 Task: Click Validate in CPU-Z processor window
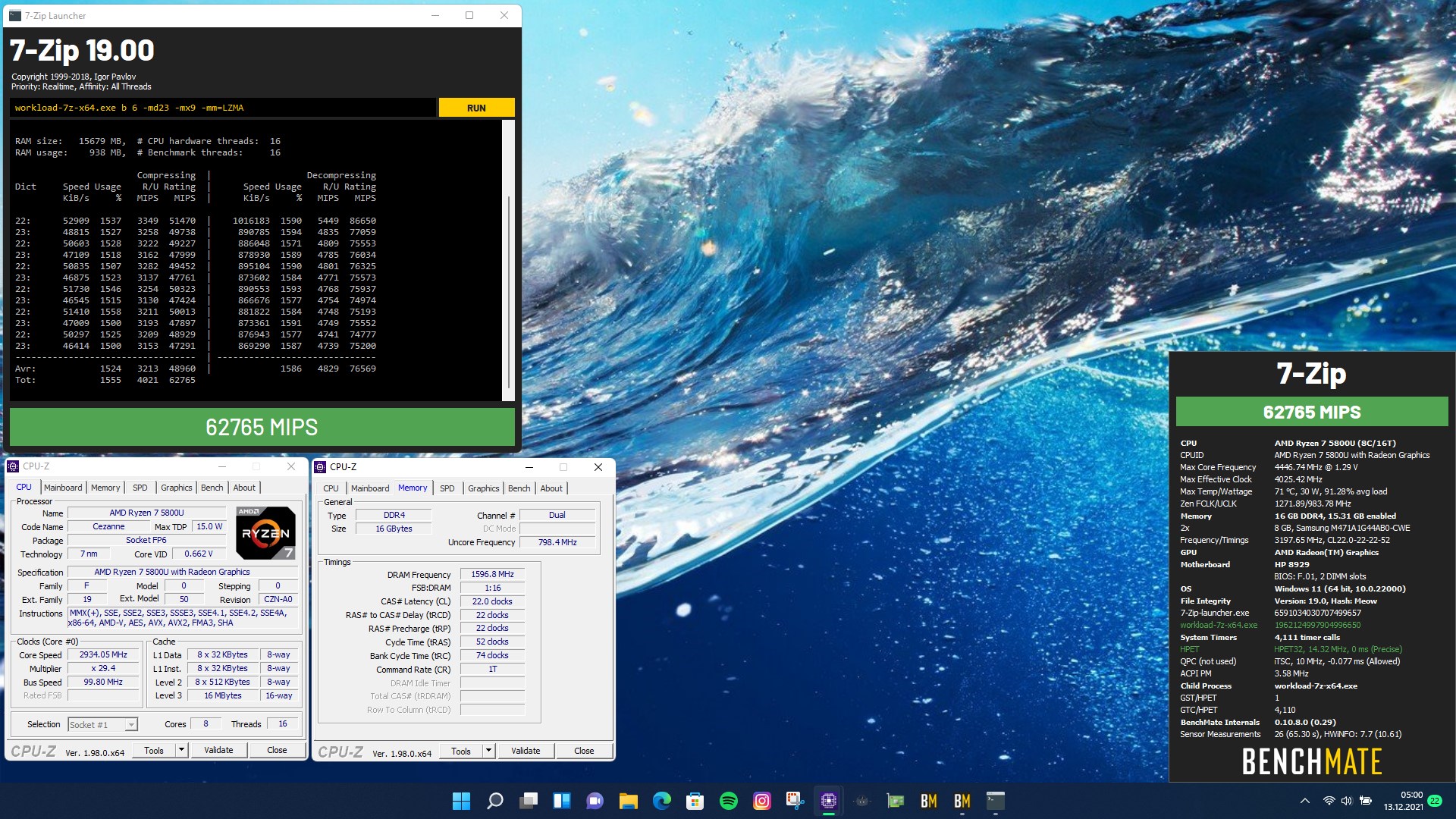pyautogui.click(x=218, y=750)
